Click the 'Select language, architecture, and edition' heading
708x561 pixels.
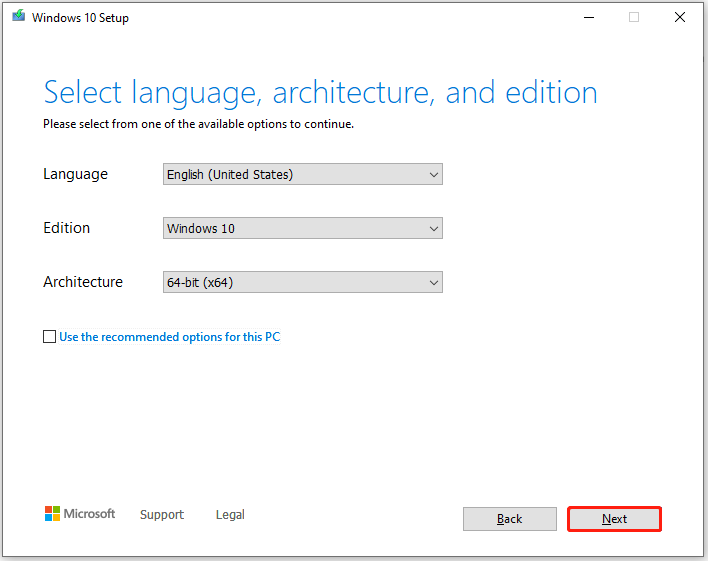(320, 93)
